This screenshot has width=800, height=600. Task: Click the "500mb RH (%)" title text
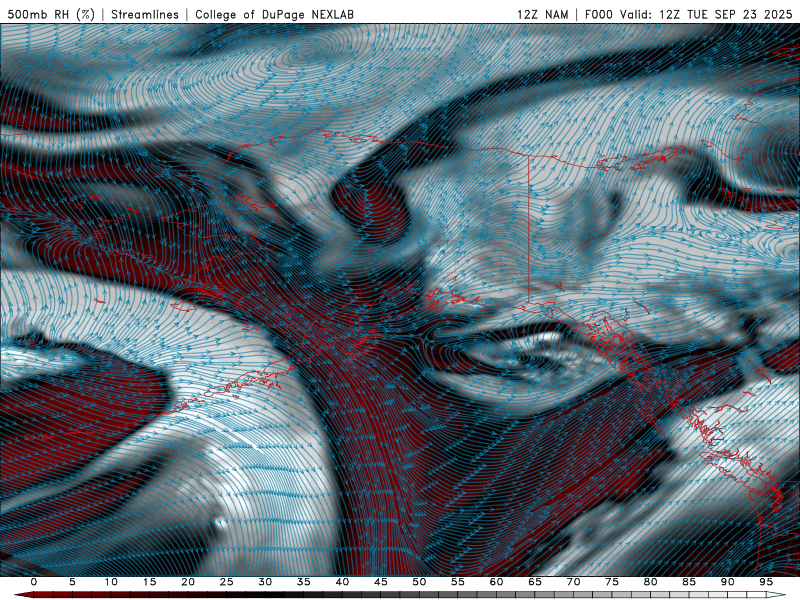coord(52,14)
